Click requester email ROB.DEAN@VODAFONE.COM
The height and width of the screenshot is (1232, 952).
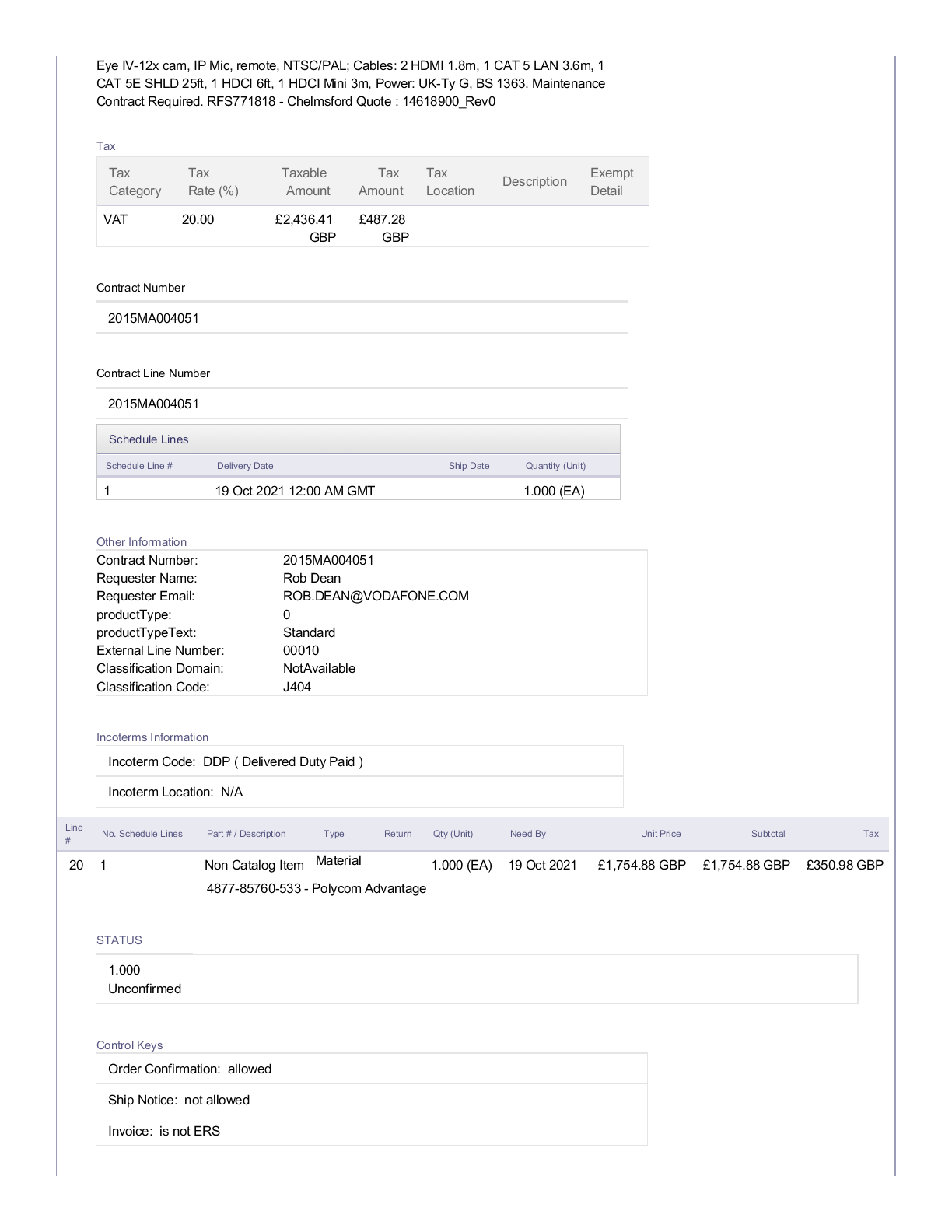tap(376, 596)
